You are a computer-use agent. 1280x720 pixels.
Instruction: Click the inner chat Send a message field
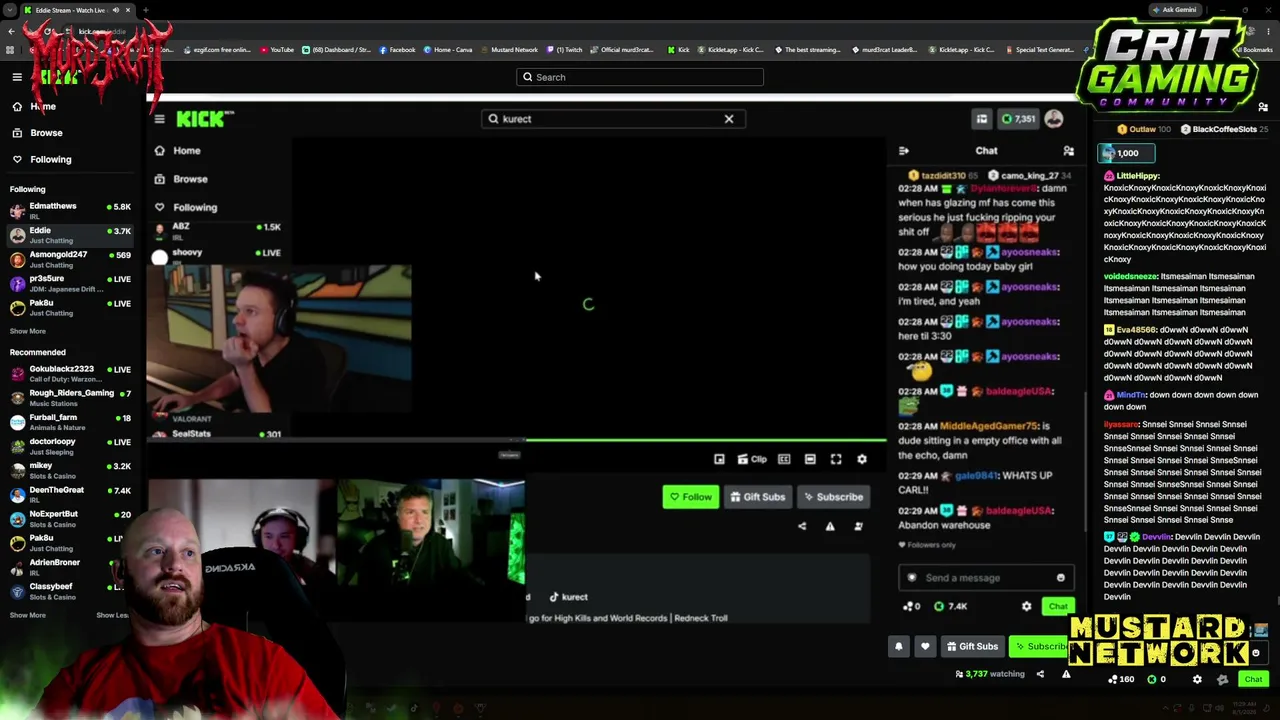pyautogui.click(x=985, y=578)
